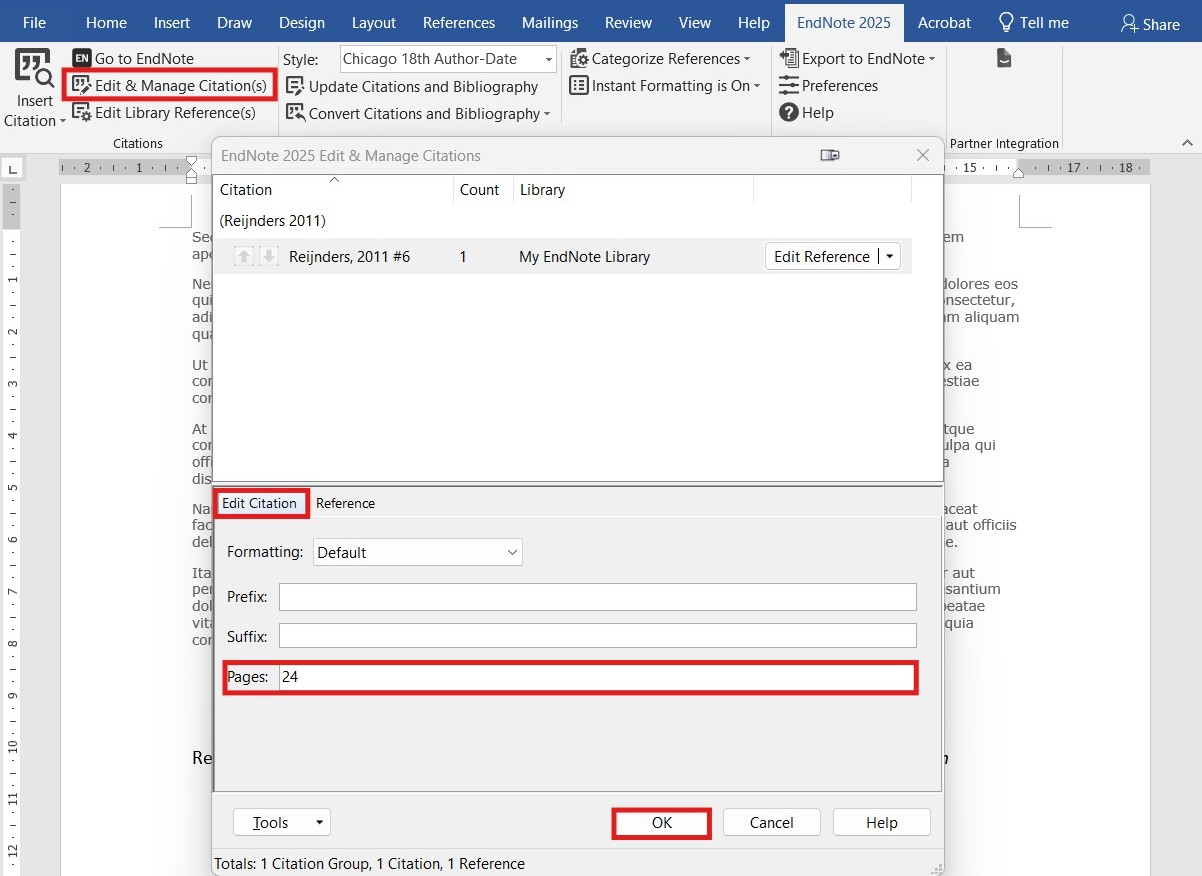Switch to the Acrobat tab

(x=944, y=22)
